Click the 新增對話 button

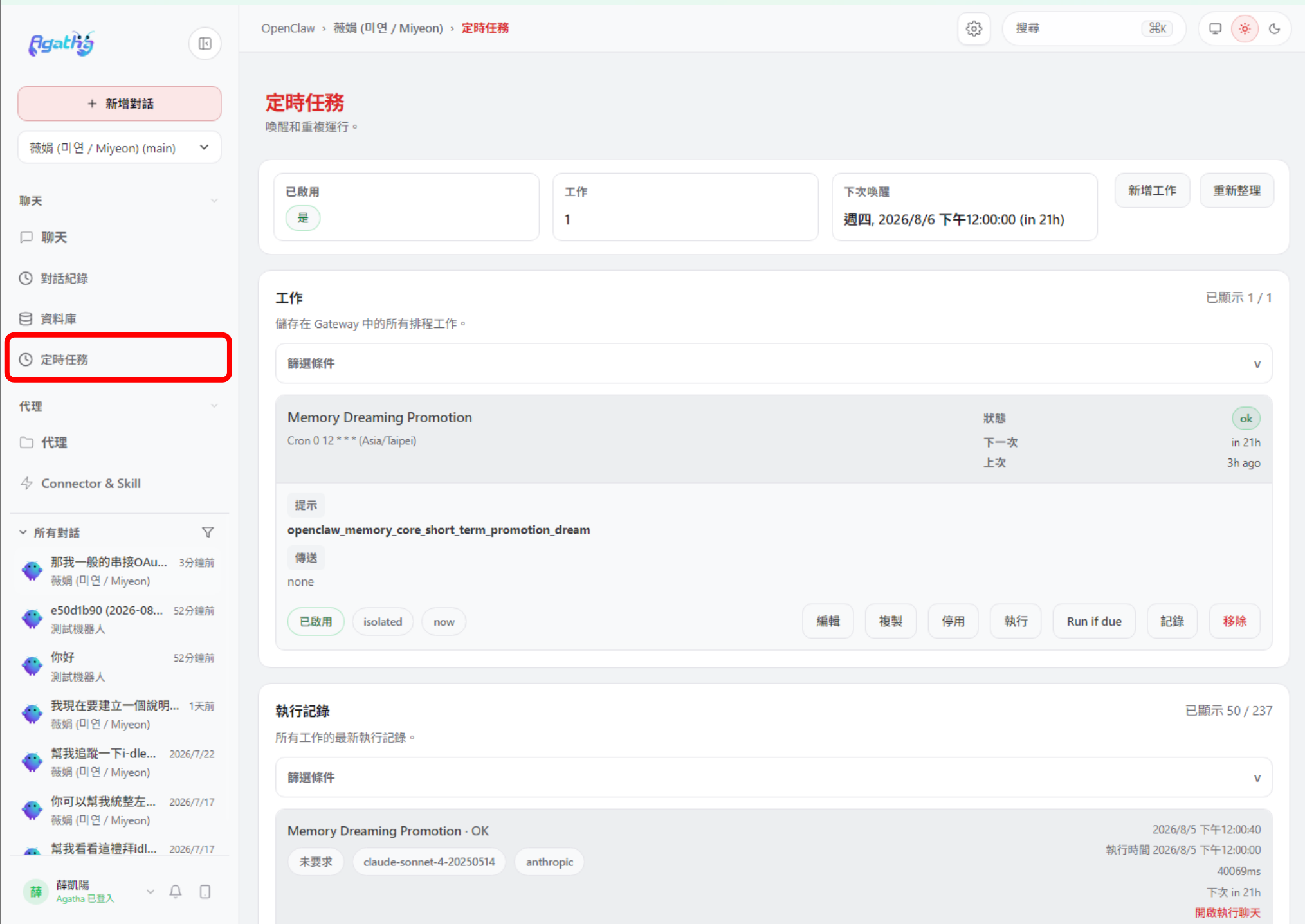pos(119,104)
